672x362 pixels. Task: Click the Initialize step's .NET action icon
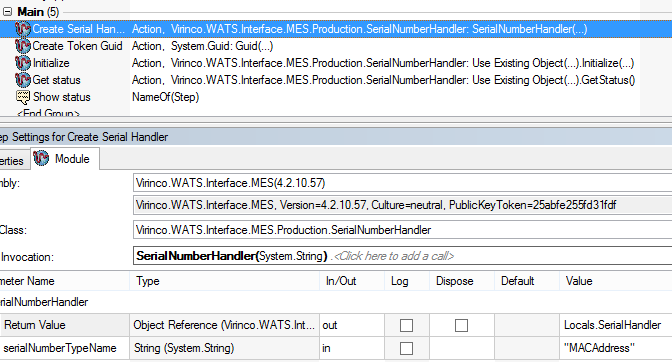coord(23,63)
